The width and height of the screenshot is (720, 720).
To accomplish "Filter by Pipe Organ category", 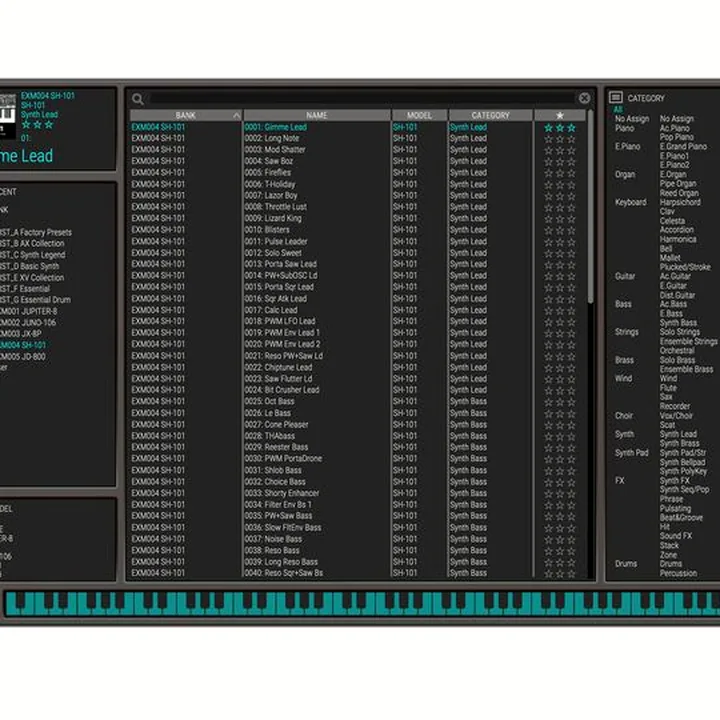I will (678, 184).
